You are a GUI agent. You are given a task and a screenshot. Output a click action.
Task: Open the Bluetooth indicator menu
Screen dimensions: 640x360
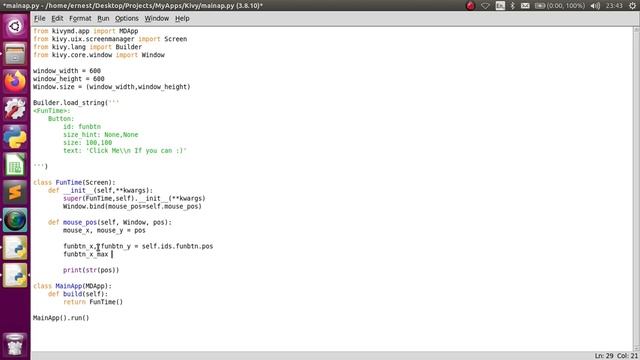tap(513, 6)
